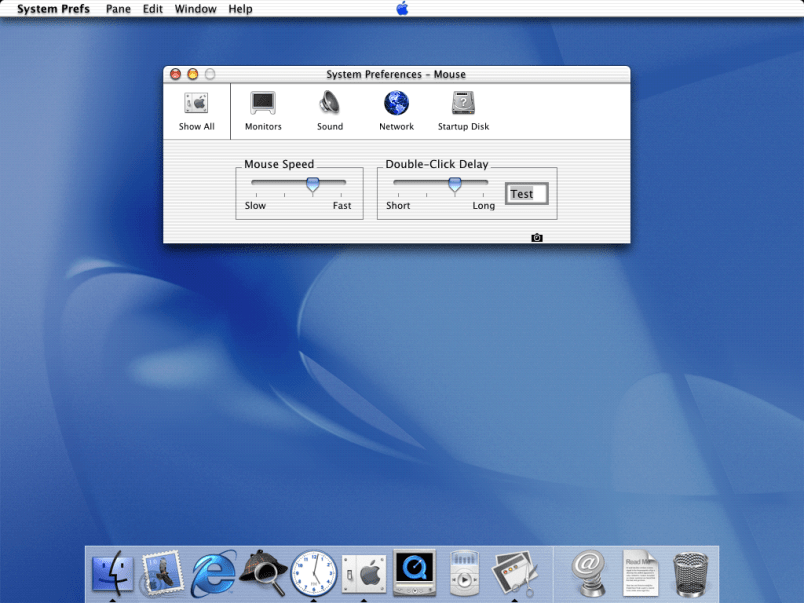
Task: Click the Double-Click Delay slider thumb
Action: 455,184
